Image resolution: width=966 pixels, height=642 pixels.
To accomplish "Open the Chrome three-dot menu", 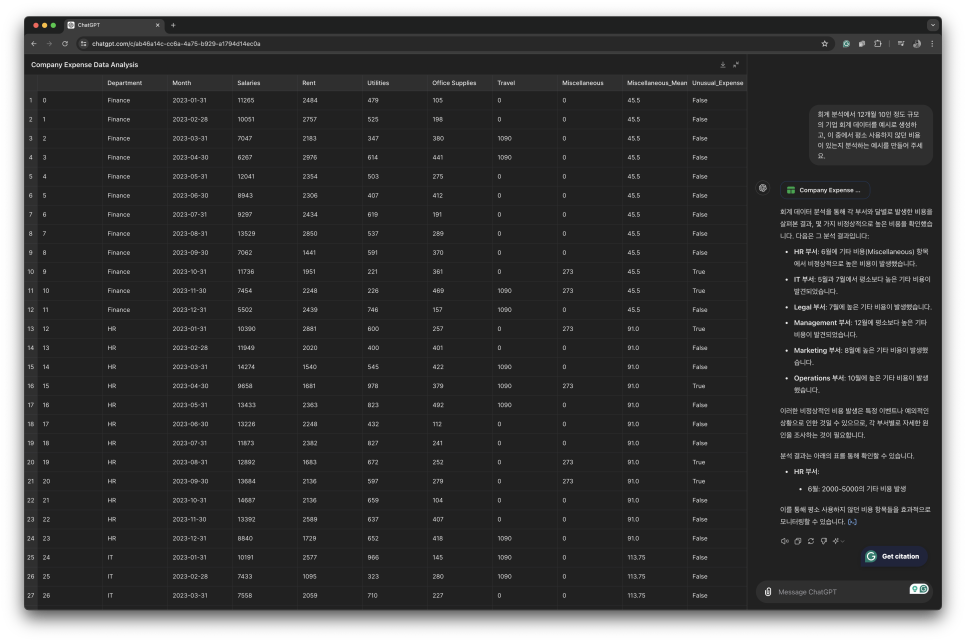I will [x=932, y=44].
